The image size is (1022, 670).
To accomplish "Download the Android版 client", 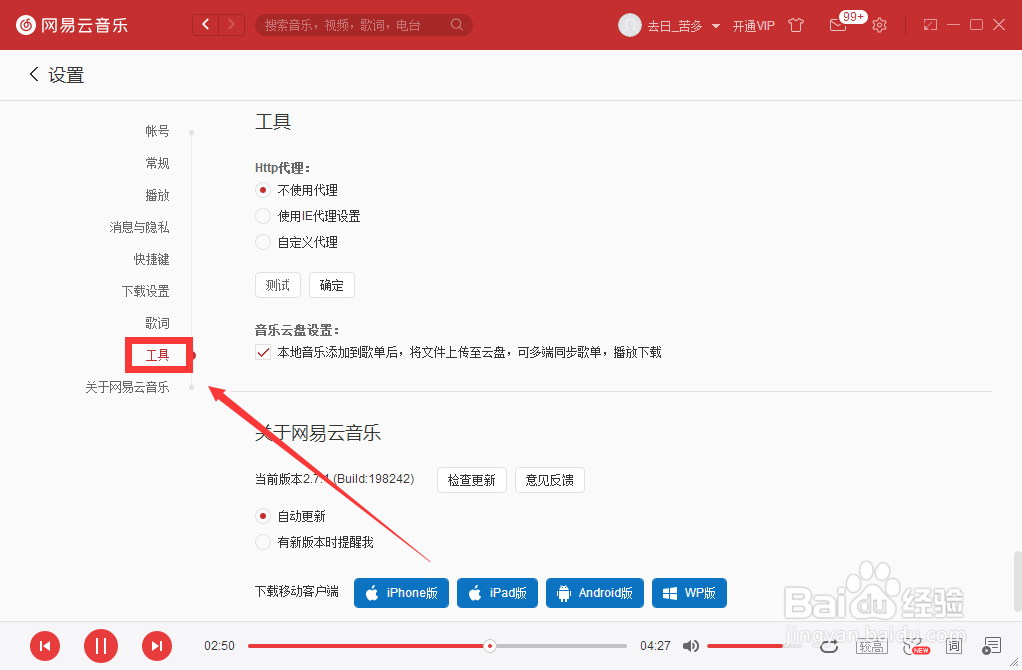I will 594,592.
